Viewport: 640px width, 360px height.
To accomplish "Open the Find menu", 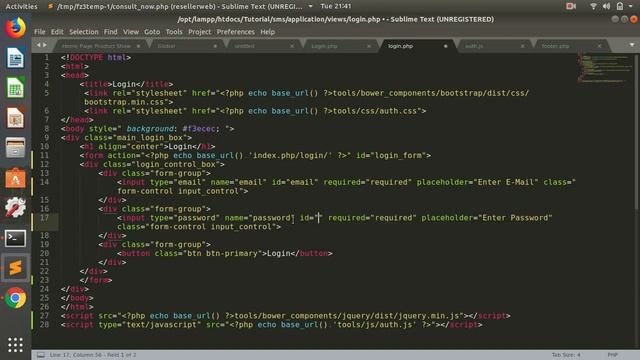I will pos(110,32).
